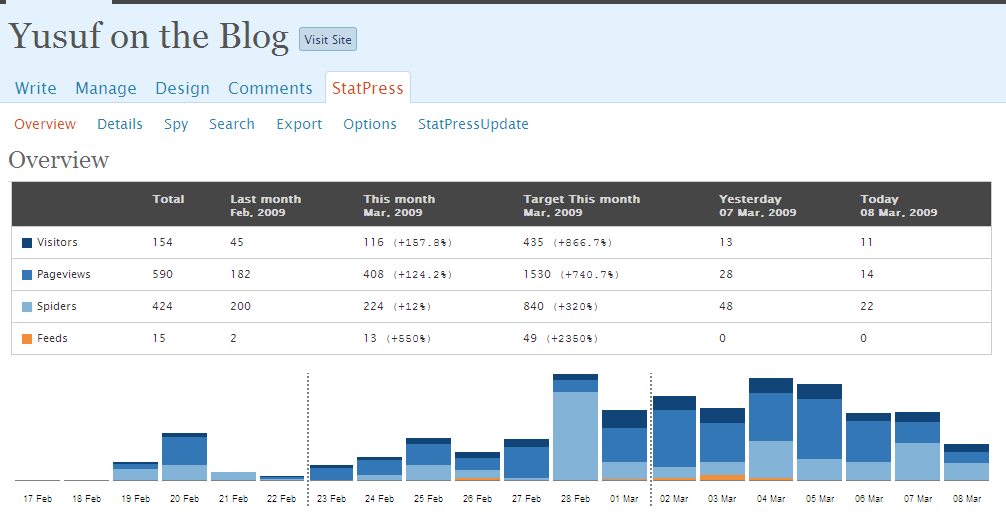Click the Spiders last month value 200
This screenshot has height=518, width=1006.
[241, 306]
